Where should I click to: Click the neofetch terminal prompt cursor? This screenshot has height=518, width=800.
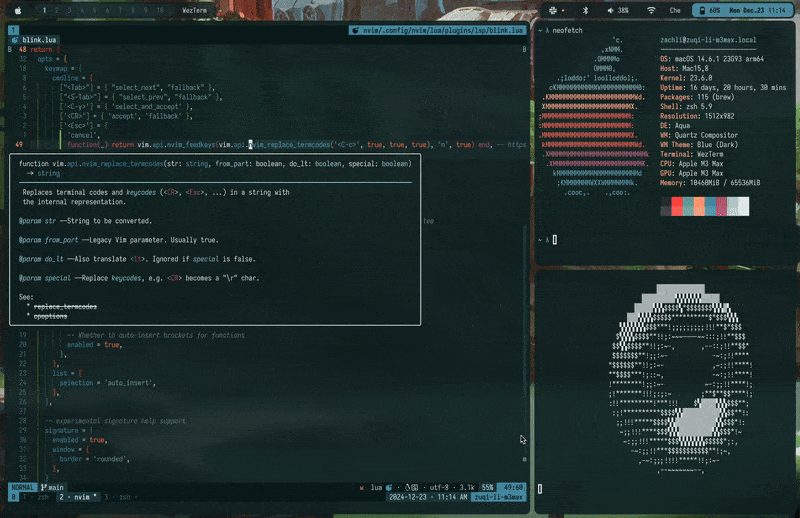[553, 240]
